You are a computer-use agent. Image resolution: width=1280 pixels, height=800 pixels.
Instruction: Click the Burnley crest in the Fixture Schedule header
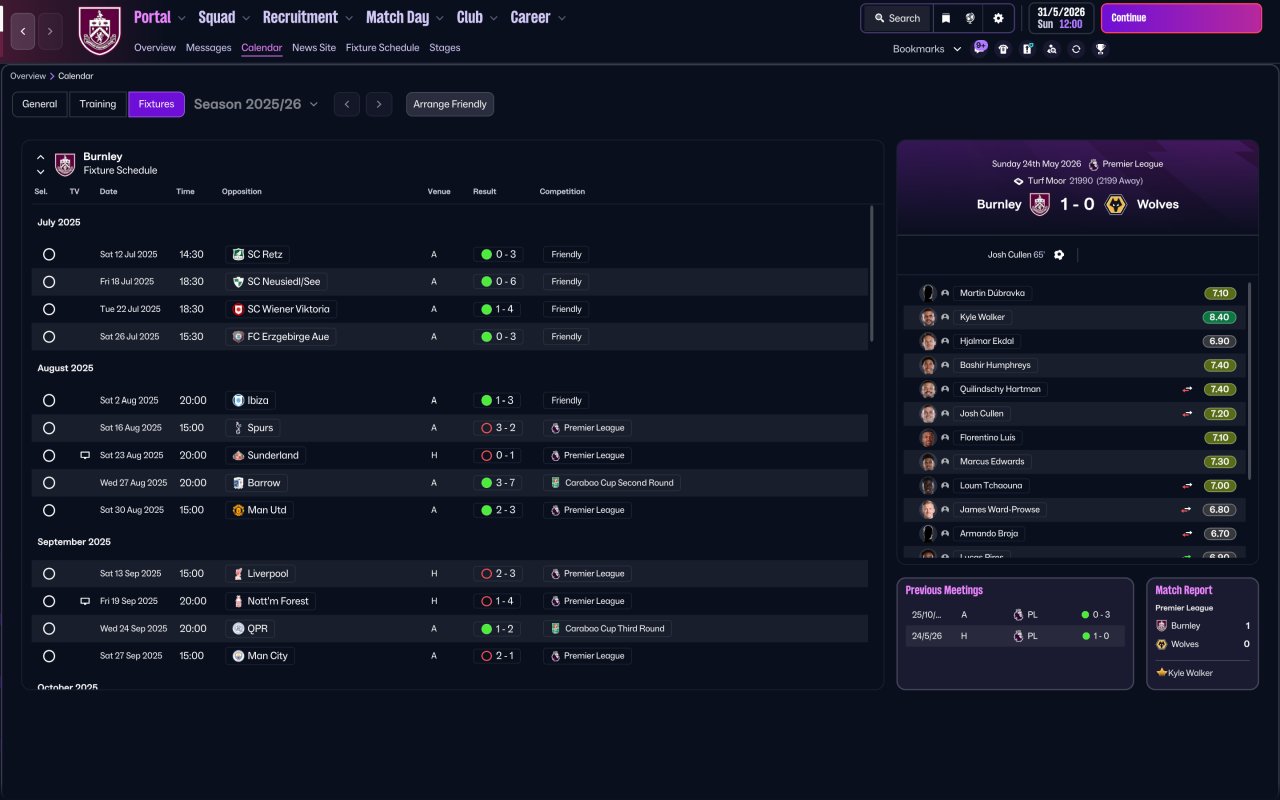(x=65, y=164)
